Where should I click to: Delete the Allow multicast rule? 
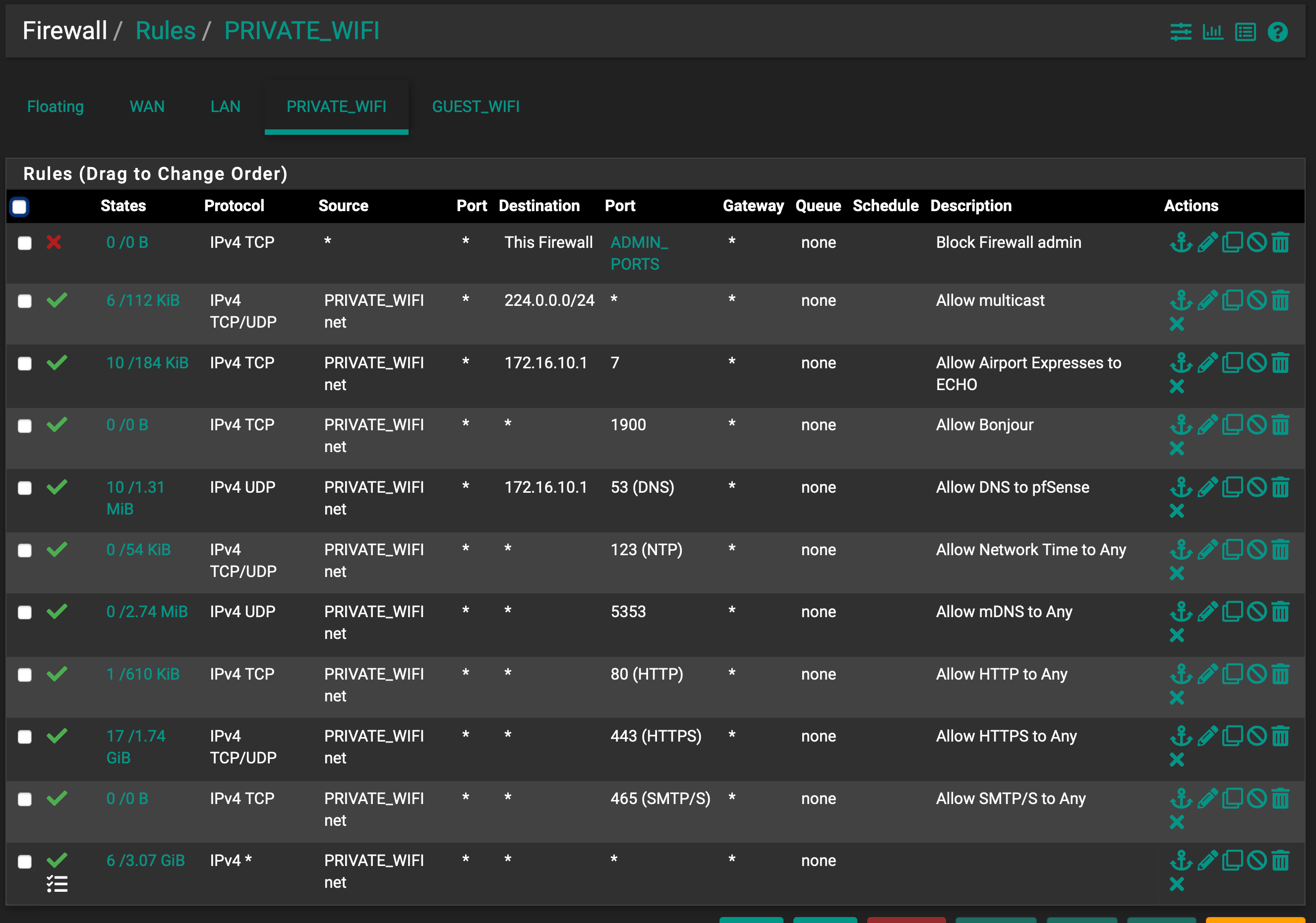[1280, 300]
